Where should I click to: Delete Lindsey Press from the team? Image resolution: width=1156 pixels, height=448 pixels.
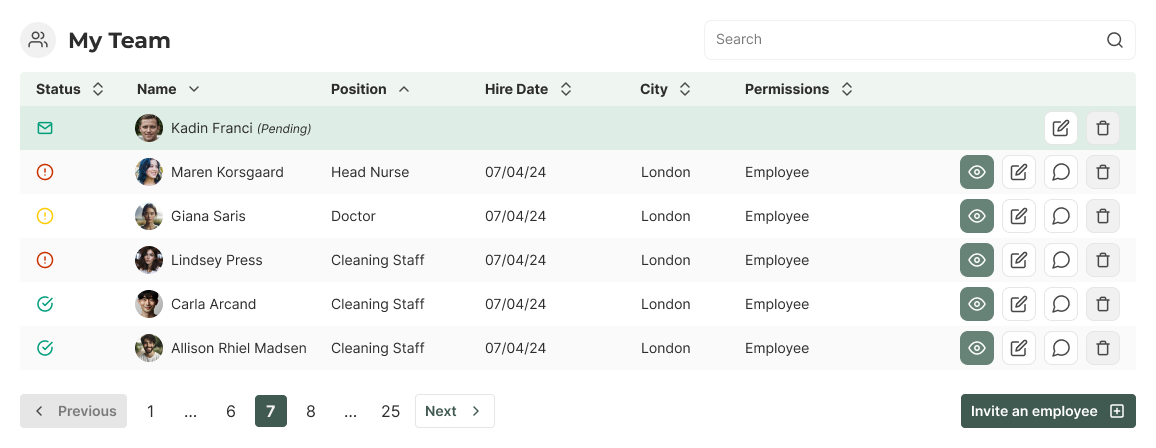[1103, 260]
